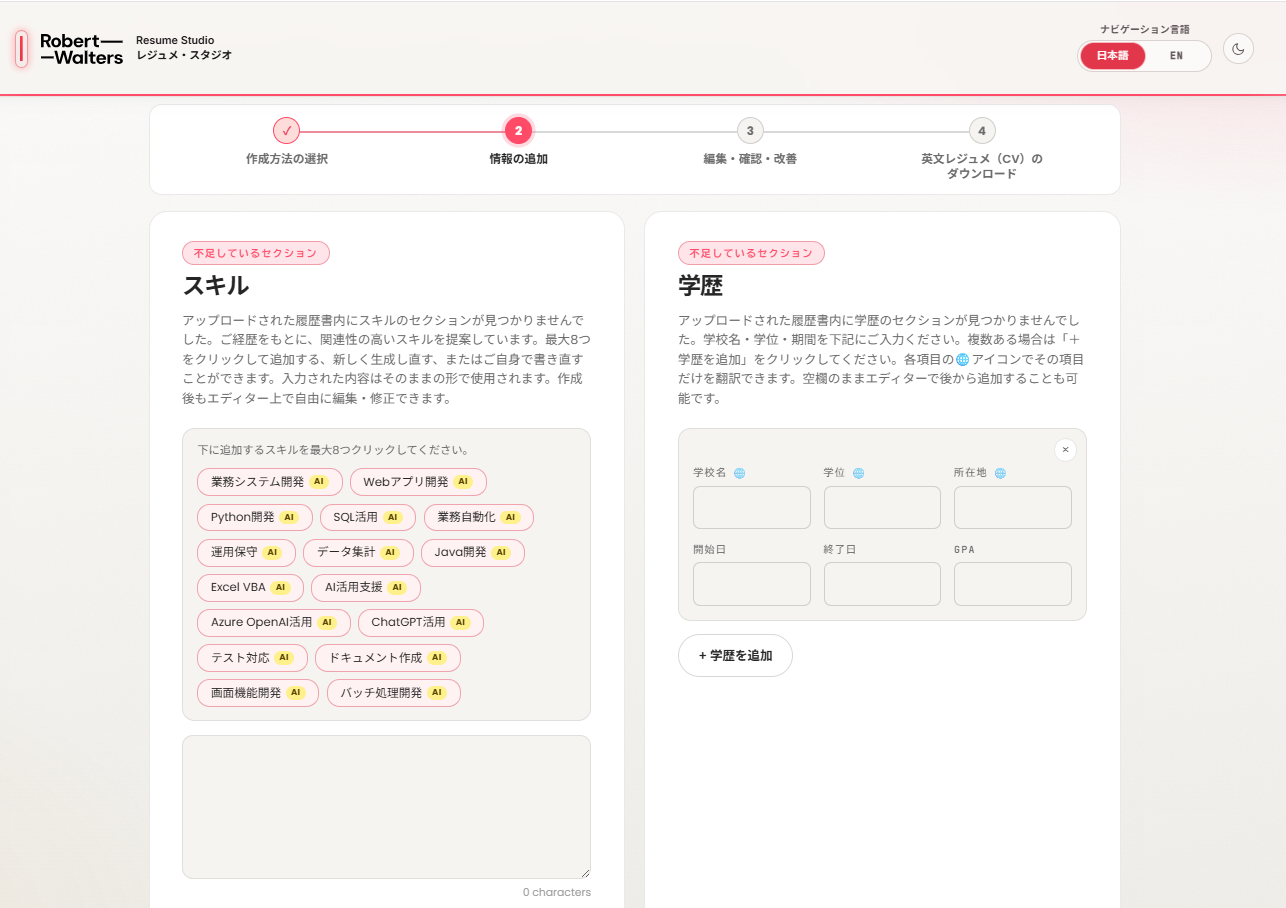1286x908 pixels.
Task: Toggle dark mode with the moon icon
Action: (1238, 48)
